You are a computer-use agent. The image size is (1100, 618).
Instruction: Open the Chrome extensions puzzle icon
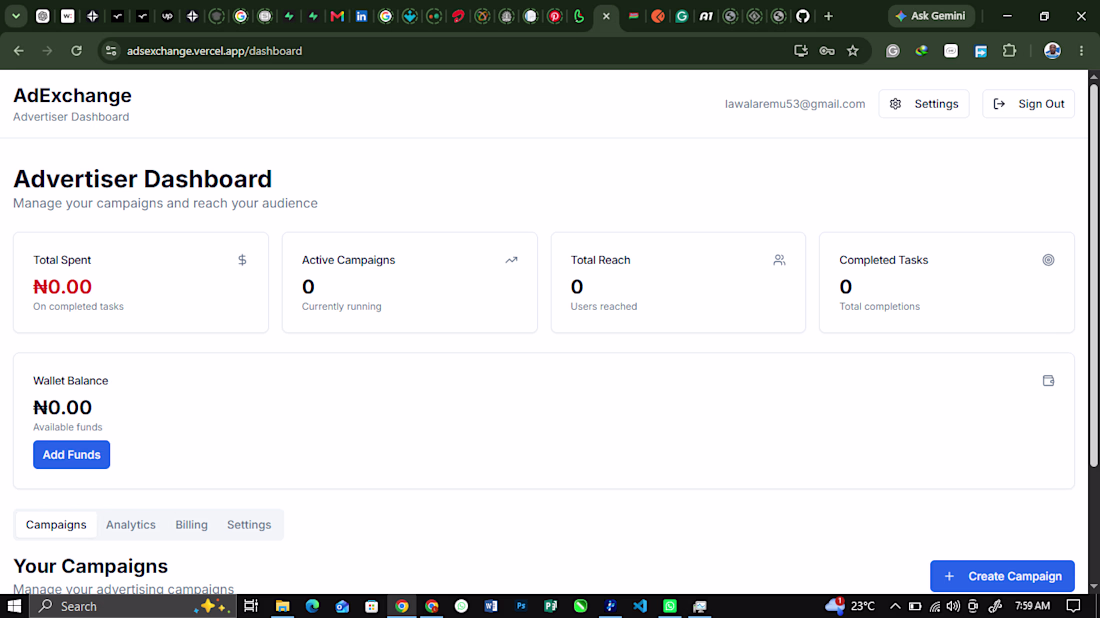coord(1010,51)
